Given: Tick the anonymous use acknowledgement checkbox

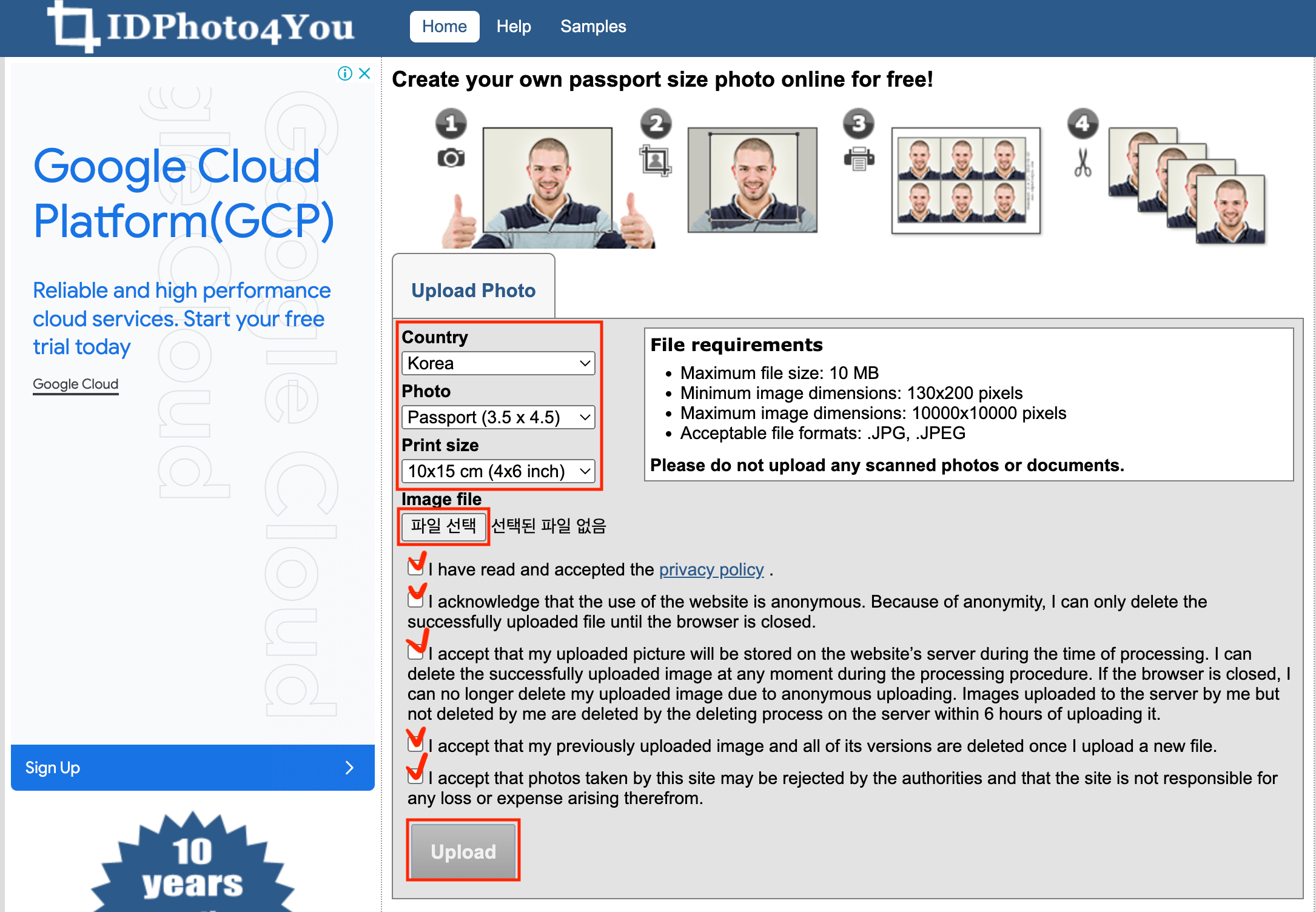Looking at the screenshot, I should 415,600.
